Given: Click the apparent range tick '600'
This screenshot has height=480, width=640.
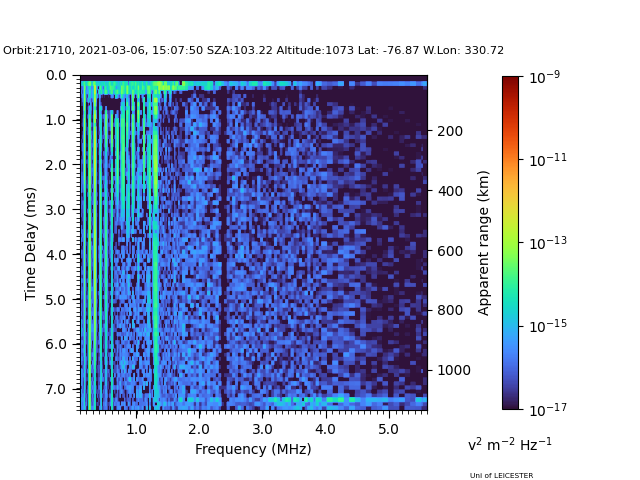Looking at the screenshot, I should [450, 251].
